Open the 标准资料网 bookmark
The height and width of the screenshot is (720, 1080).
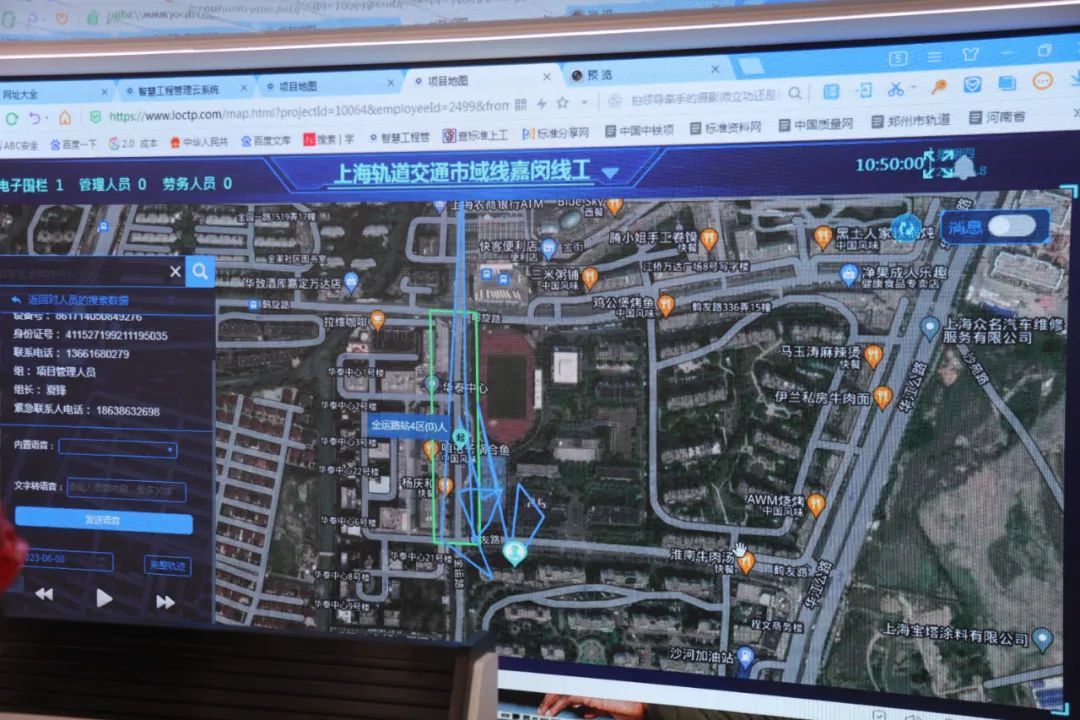[x=726, y=127]
